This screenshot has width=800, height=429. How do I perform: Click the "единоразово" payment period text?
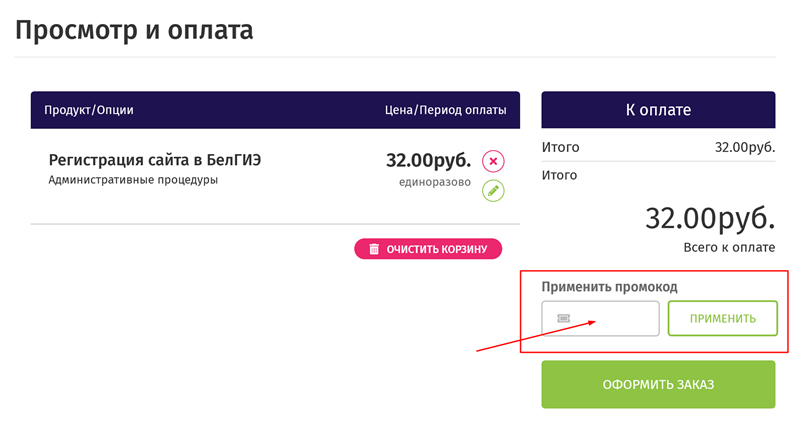click(x=435, y=182)
